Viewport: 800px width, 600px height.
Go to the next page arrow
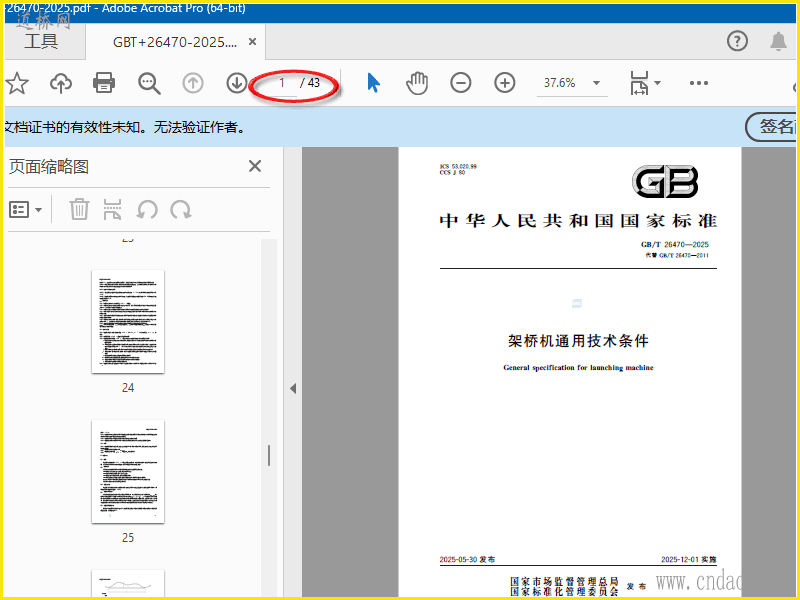237,83
